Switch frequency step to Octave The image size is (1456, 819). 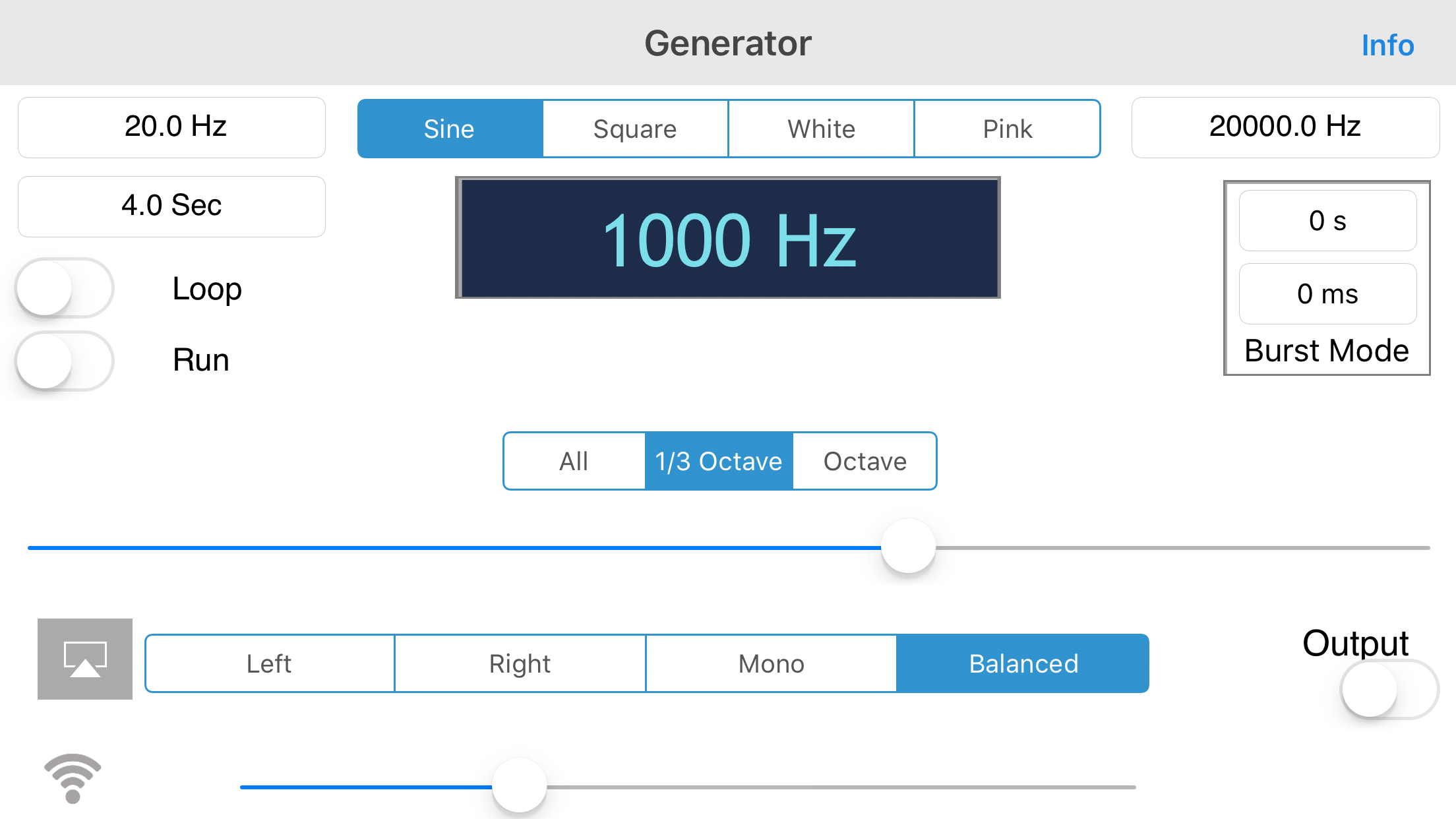(865, 461)
